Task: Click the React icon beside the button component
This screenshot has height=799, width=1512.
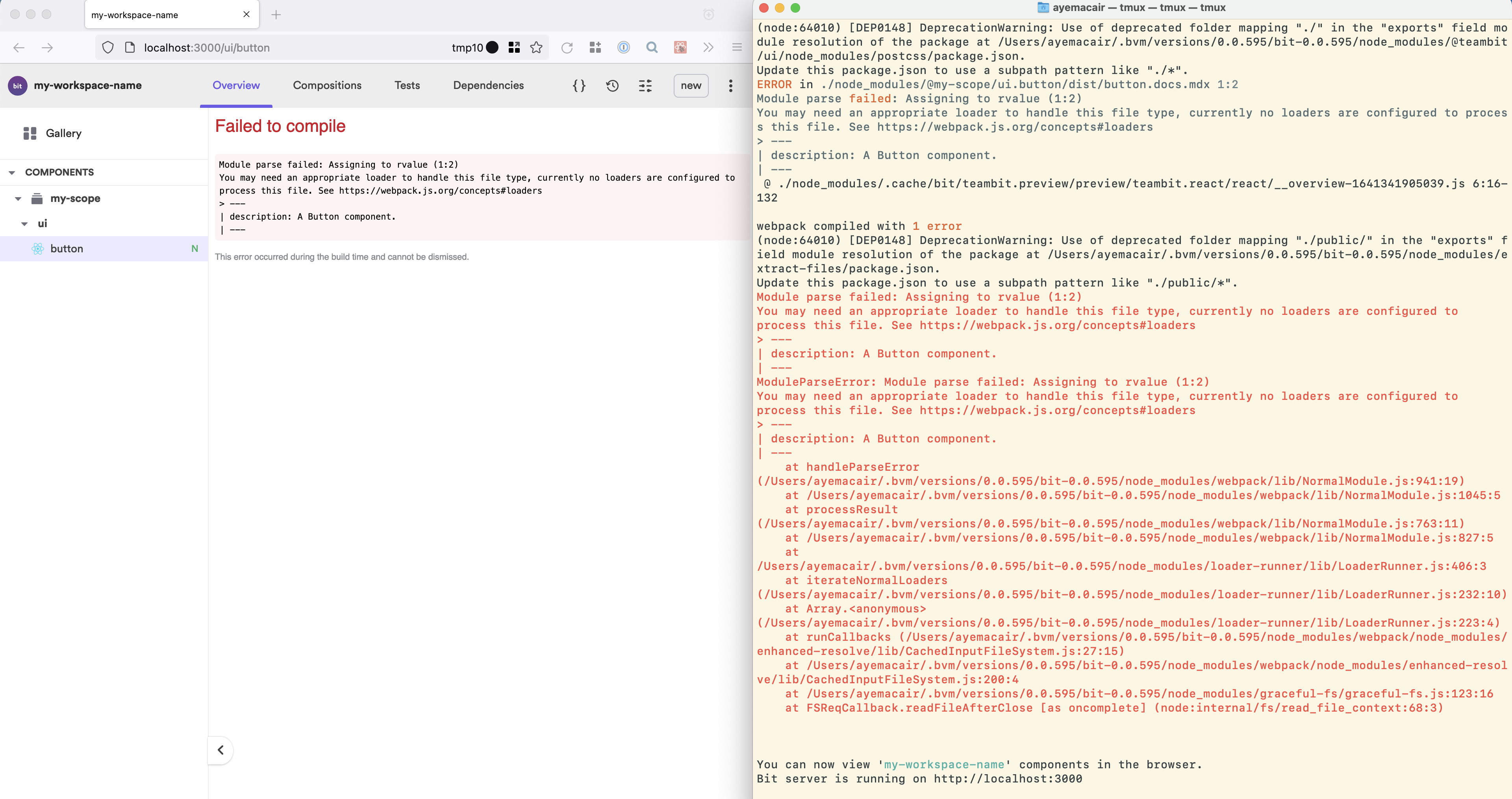Action: 37,249
